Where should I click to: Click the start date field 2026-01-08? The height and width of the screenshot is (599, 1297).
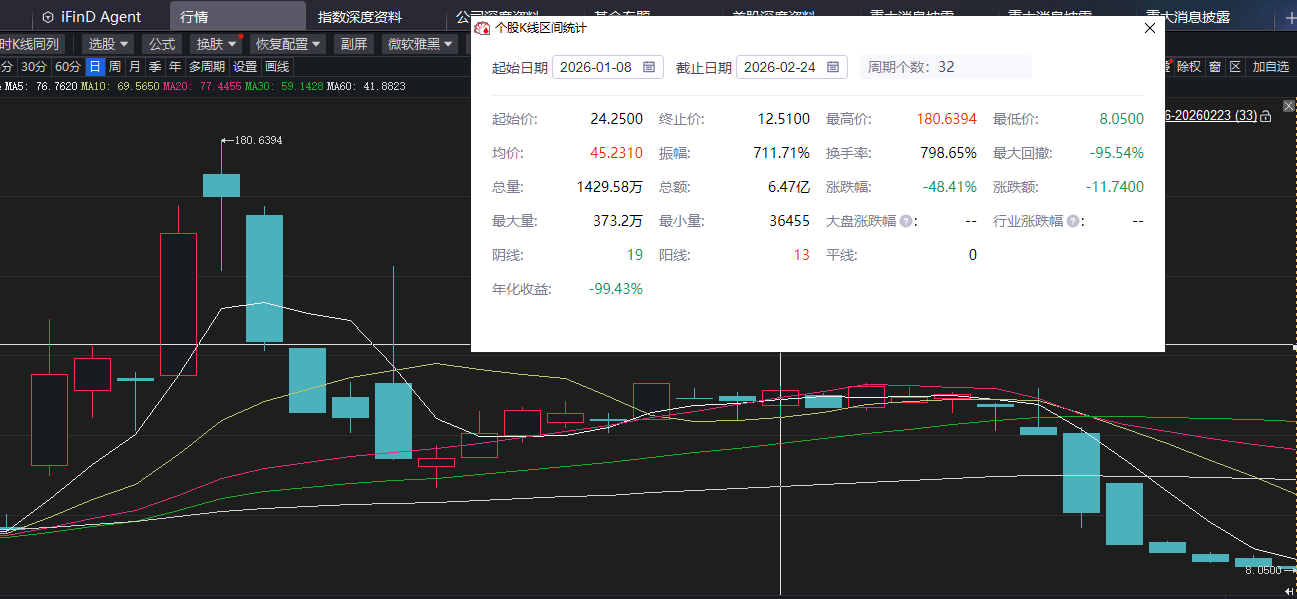pos(596,67)
